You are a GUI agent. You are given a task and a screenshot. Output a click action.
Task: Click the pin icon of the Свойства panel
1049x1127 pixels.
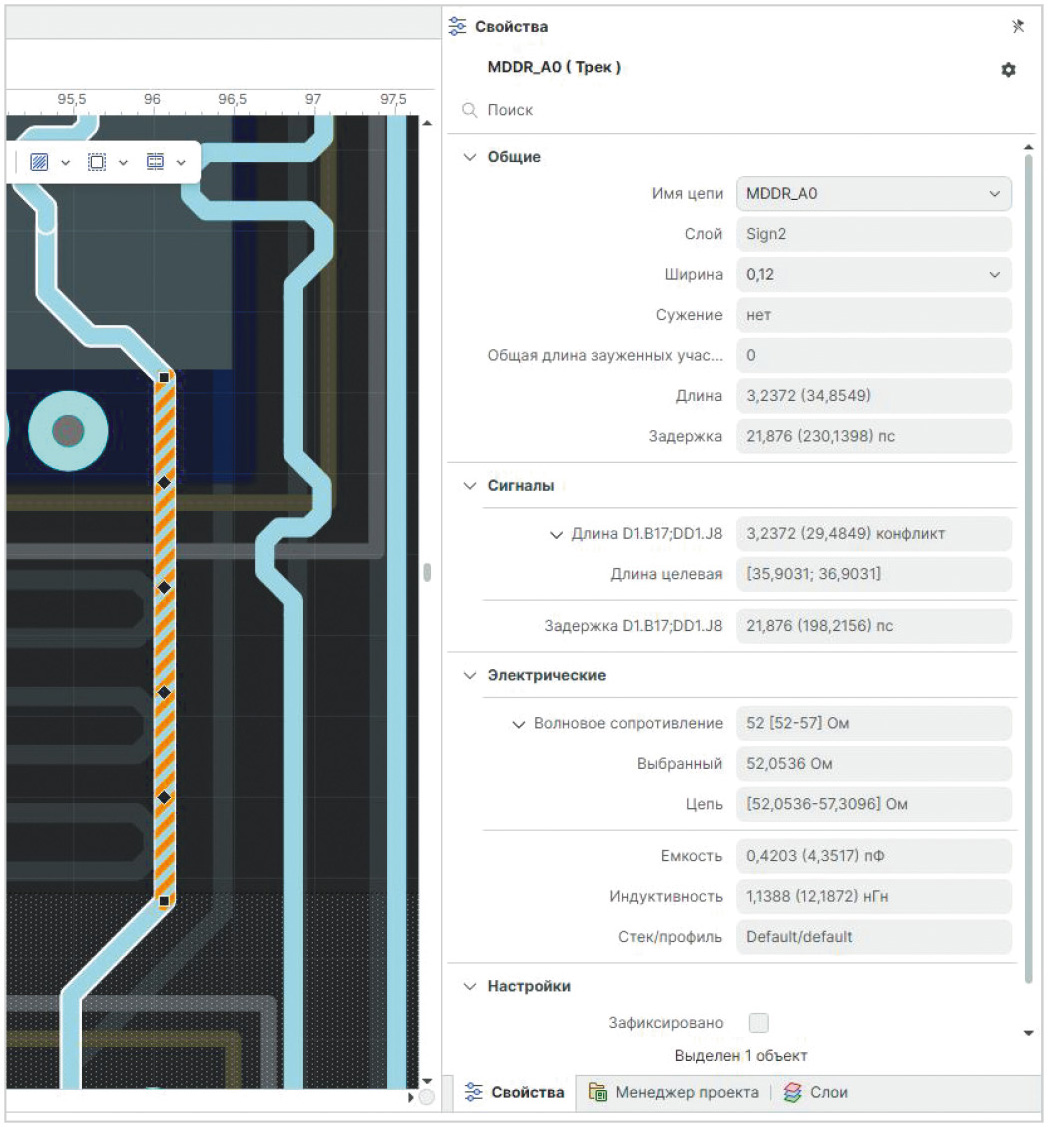pos(1018,27)
